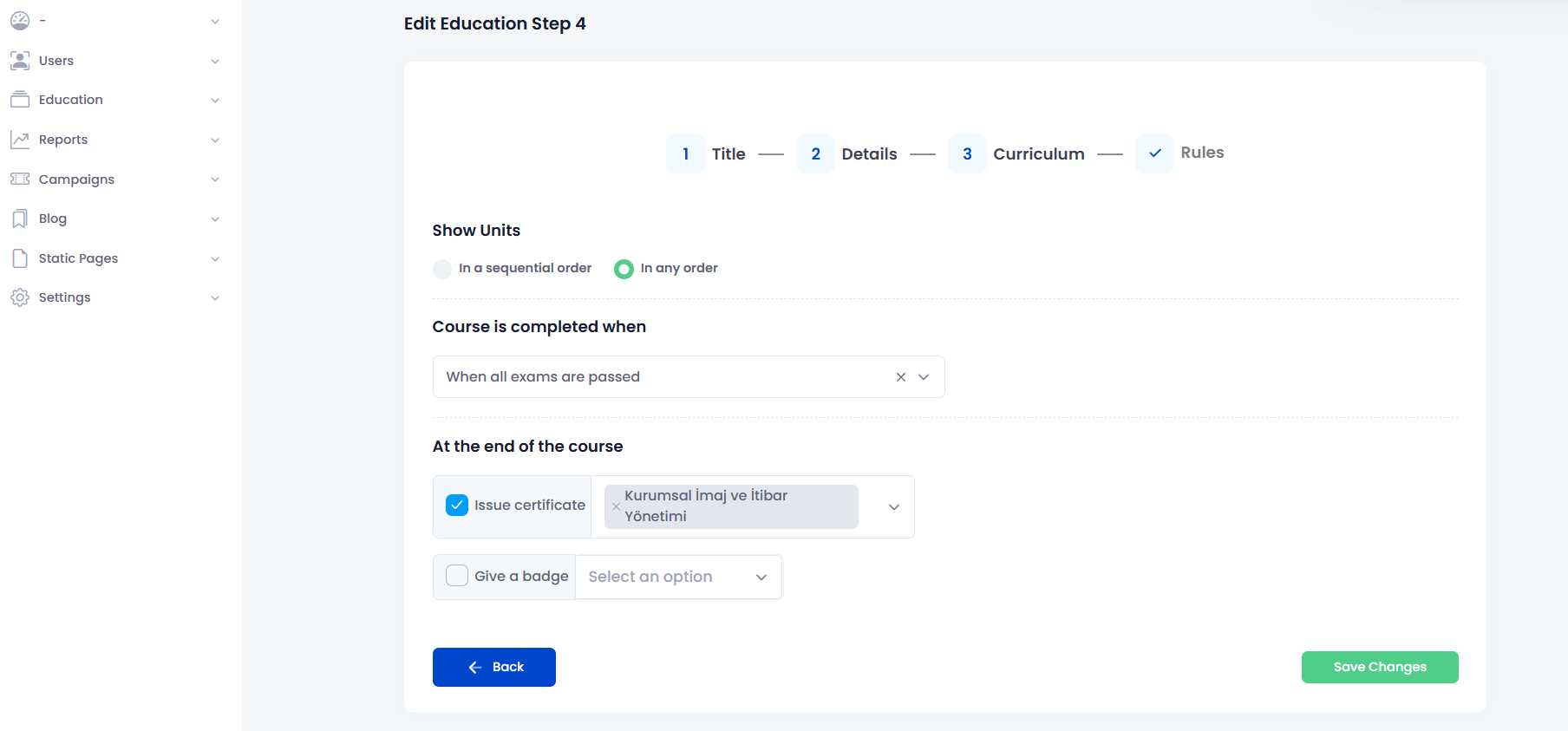Click the Settings gear icon

pos(20,297)
